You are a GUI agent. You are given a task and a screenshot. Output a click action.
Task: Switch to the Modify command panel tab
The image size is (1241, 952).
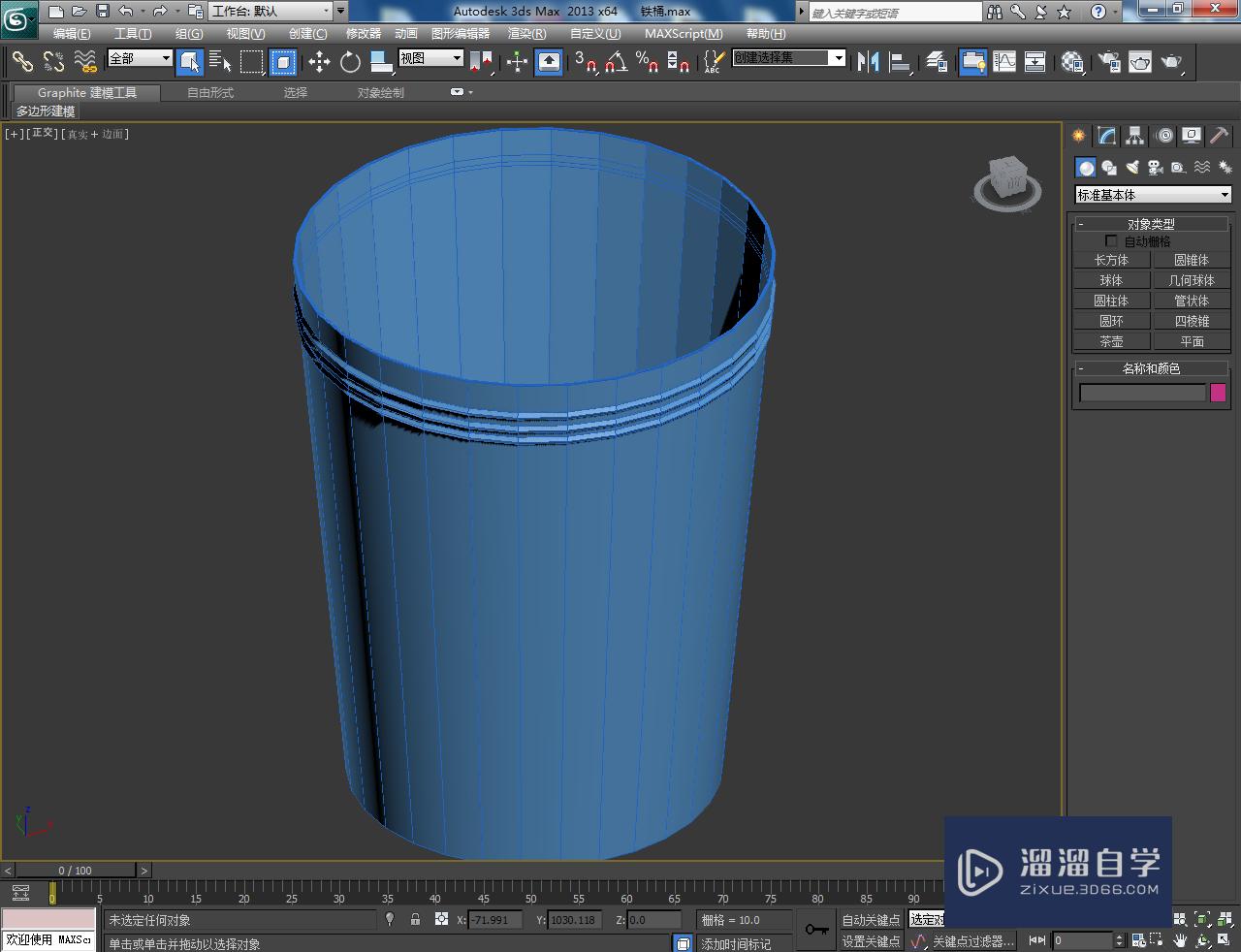click(1106, 136)
